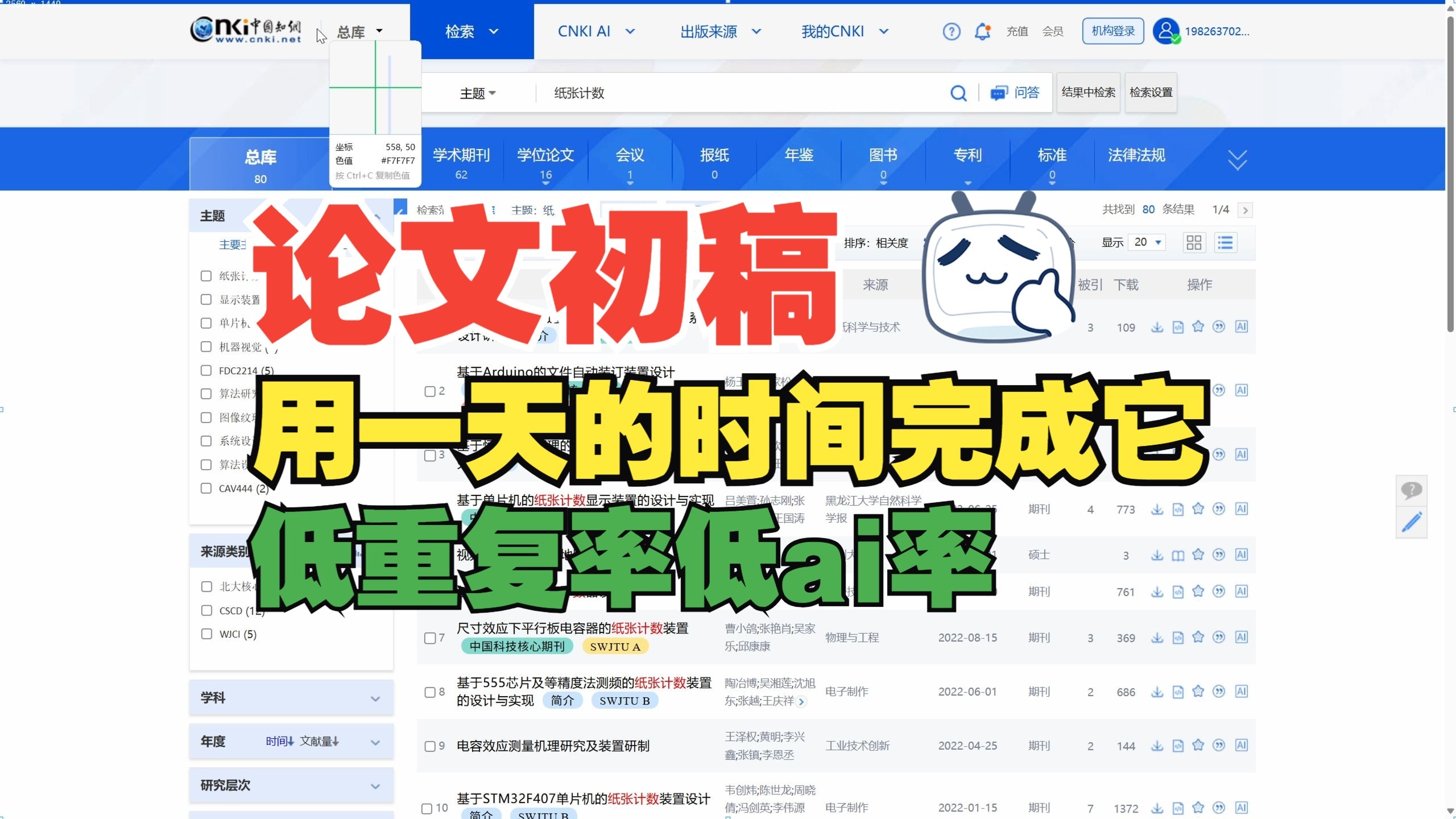Open the CNKI AI dropdown menu
1456x819 pixels.
(595, 31)
